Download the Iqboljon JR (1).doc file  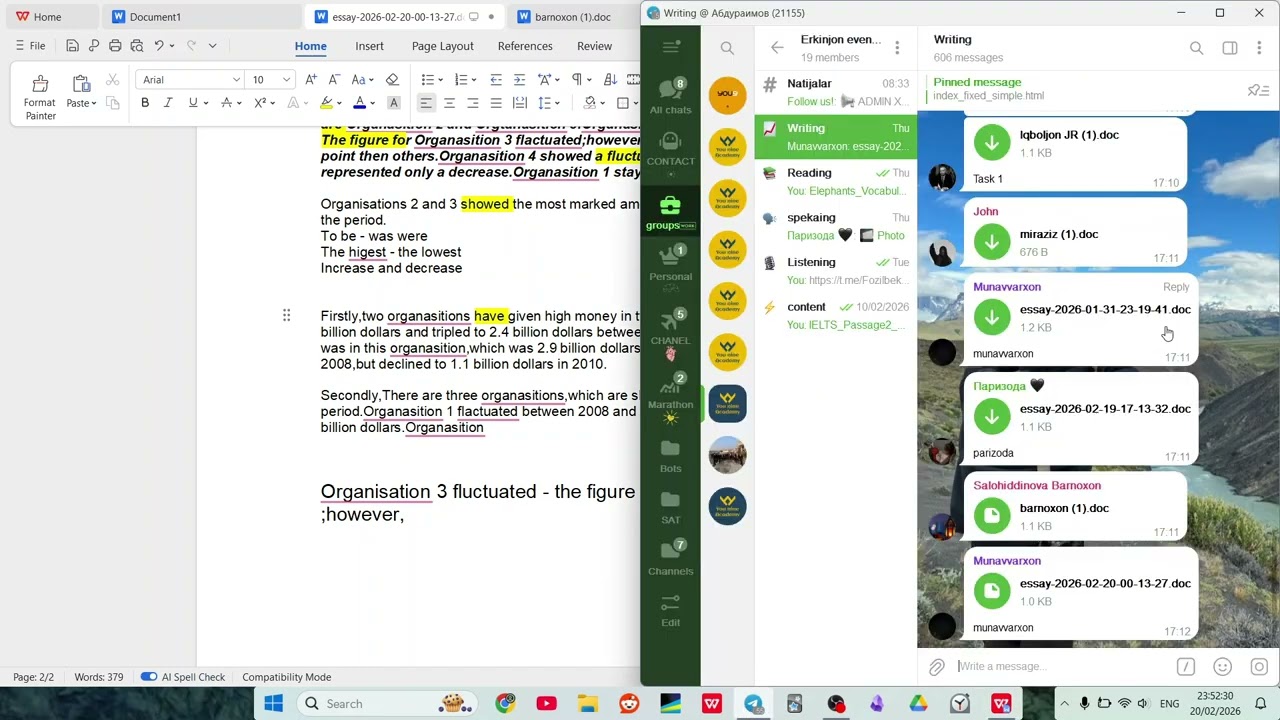[x=992, y=143]
